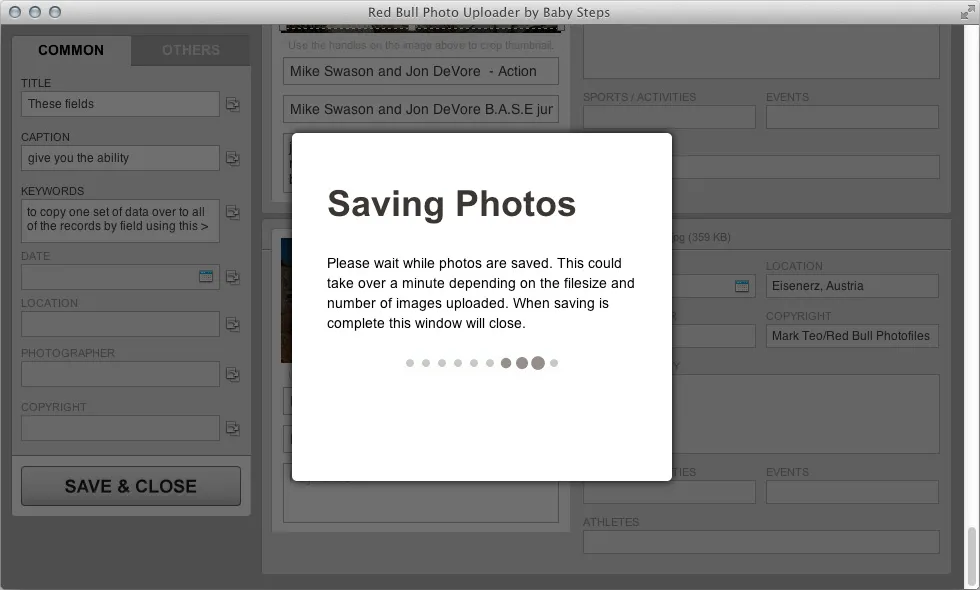Select the upper Sports / Activities field
Image resolution: width=980 pixels, height=590 pixels.
[x=669, y=117]
